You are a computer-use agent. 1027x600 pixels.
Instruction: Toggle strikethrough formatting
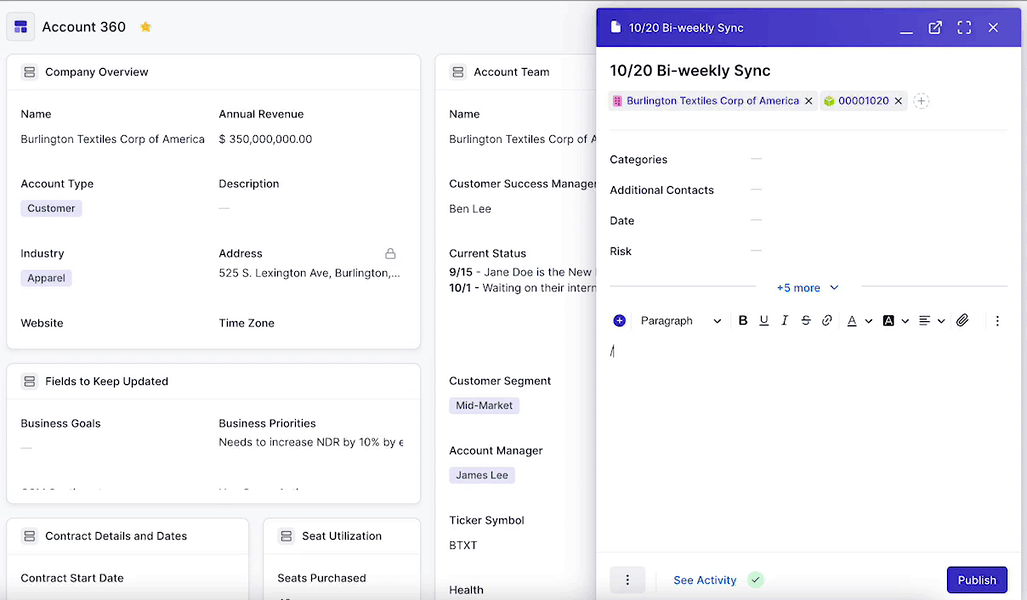point(806,320)
